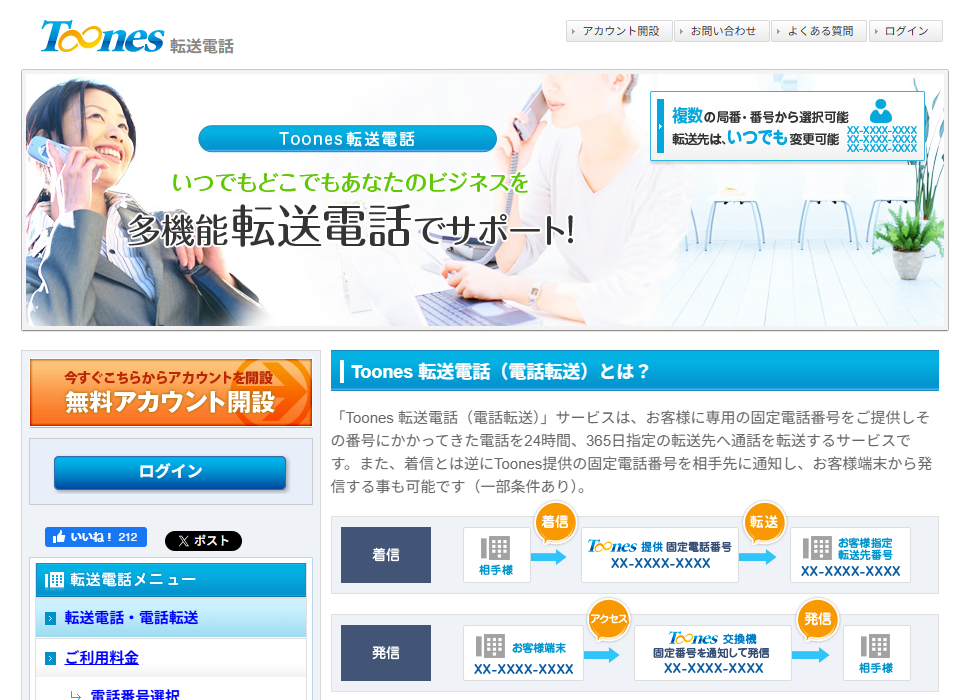The width and height of the screenshot is (963, 700).
Task: Click the orange 転送 speech bubble
Action: [763, 523]
